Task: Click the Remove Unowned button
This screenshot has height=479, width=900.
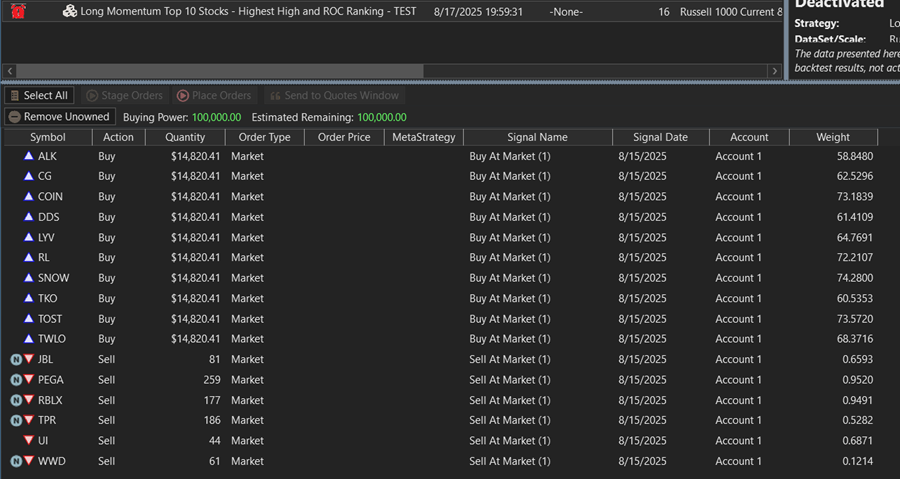Action: point(60,117)
